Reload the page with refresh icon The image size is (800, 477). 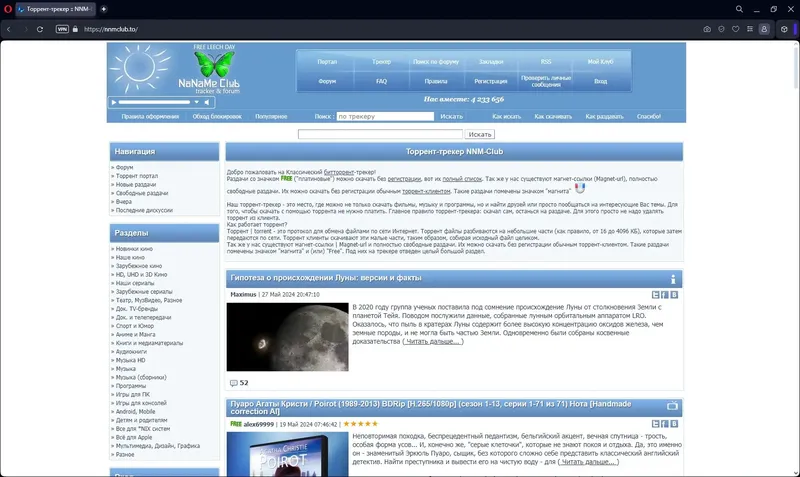[40, 29]
